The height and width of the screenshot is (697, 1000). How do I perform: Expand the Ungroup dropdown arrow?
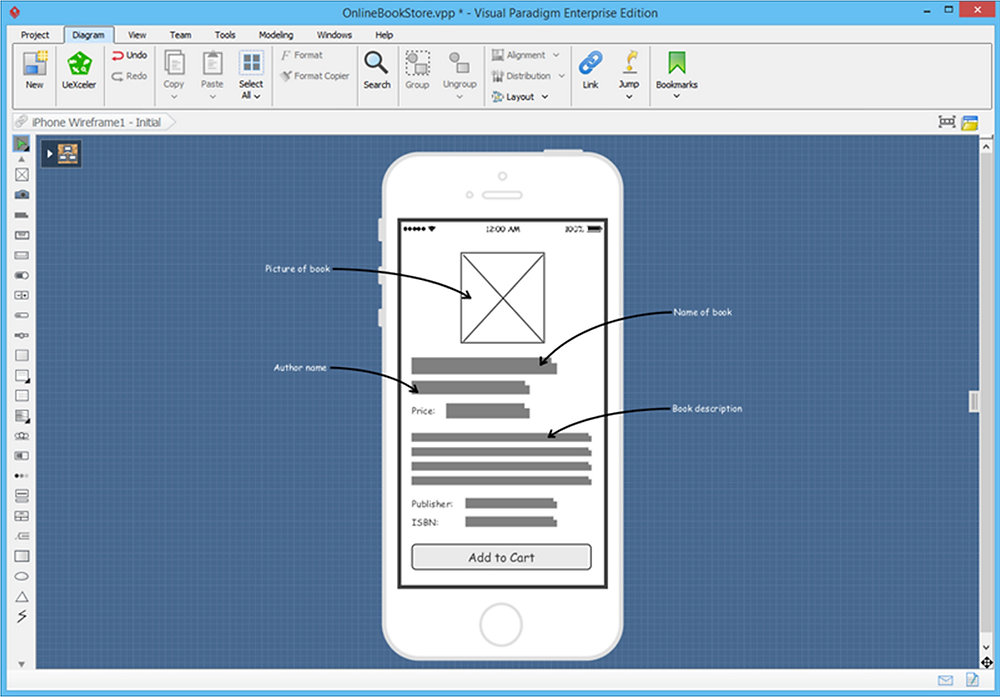point(459,97)
